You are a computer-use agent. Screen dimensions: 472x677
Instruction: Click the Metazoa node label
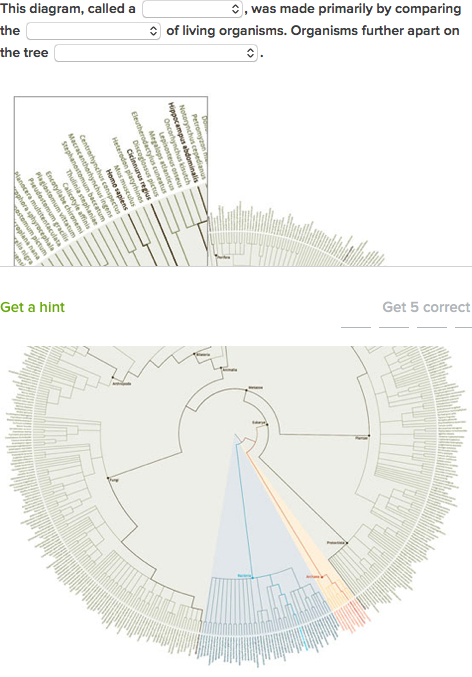pyautogui.click(x=254, y=388)
